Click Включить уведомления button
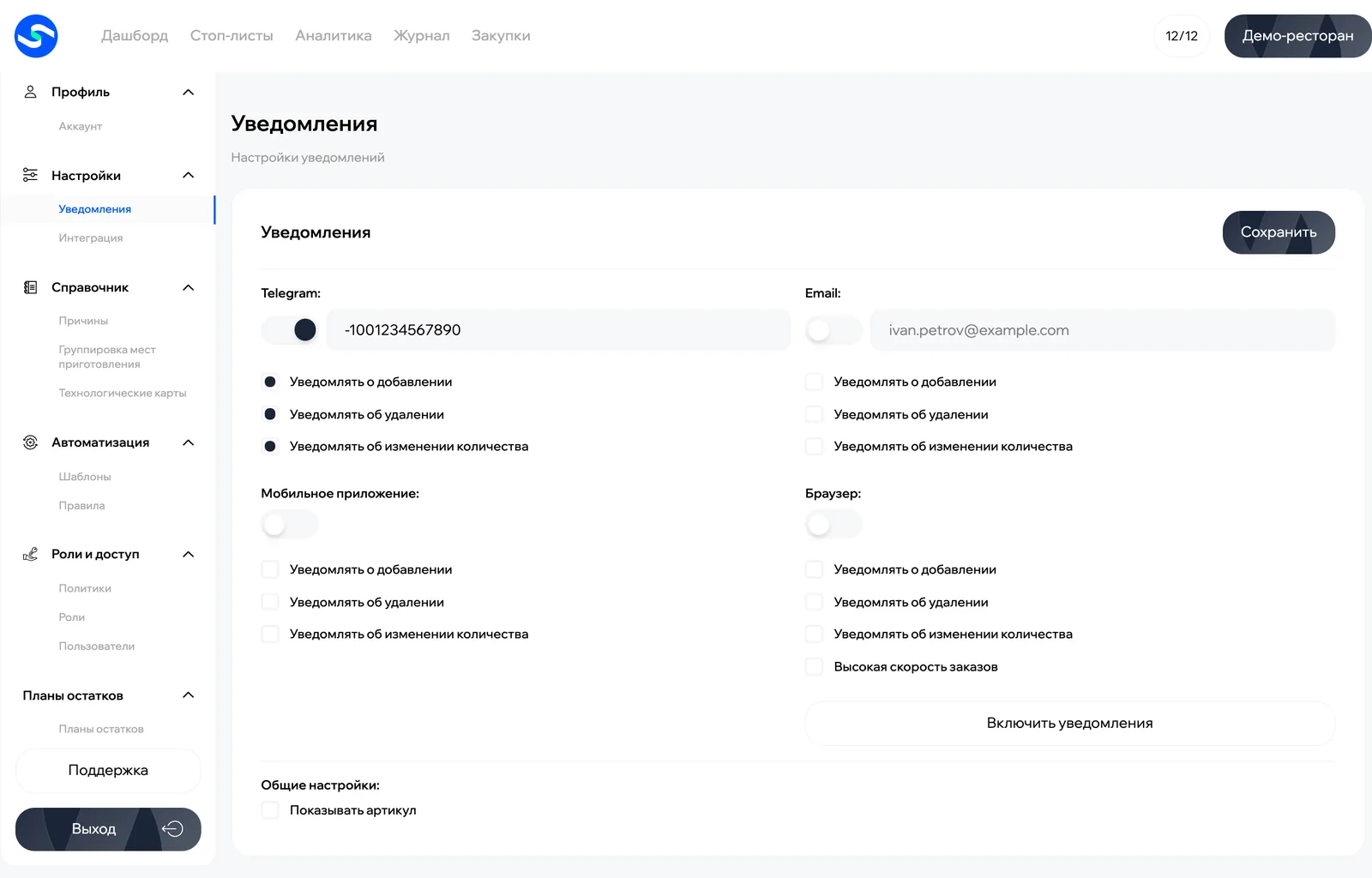 tap(1069, 723)
